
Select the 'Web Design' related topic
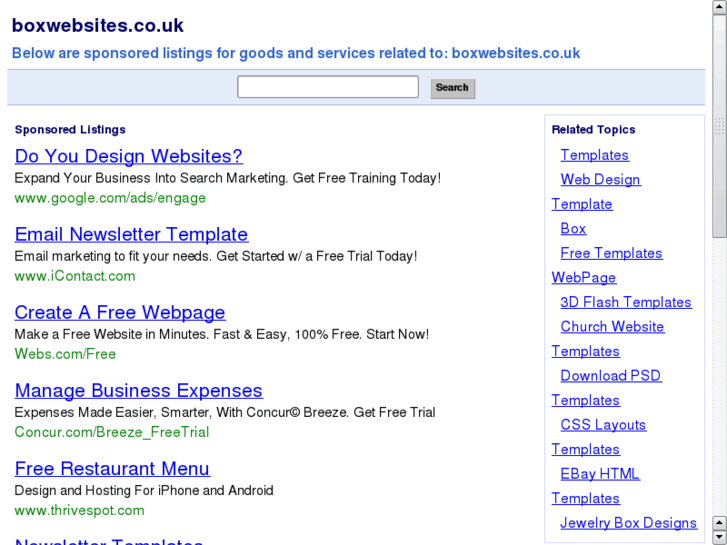tap(600, 180)
